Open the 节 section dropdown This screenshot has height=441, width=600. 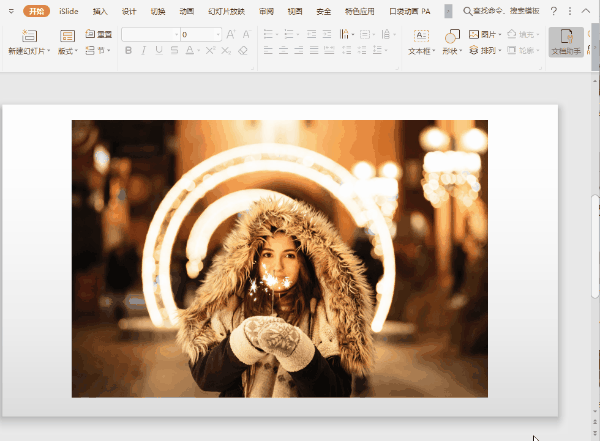pyautogui.click(x=109, y=51)
